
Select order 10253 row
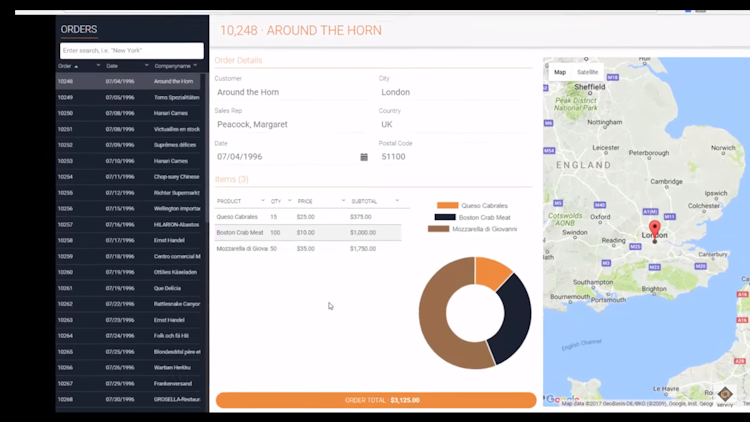pyautogui.click(x=129, y=161)
